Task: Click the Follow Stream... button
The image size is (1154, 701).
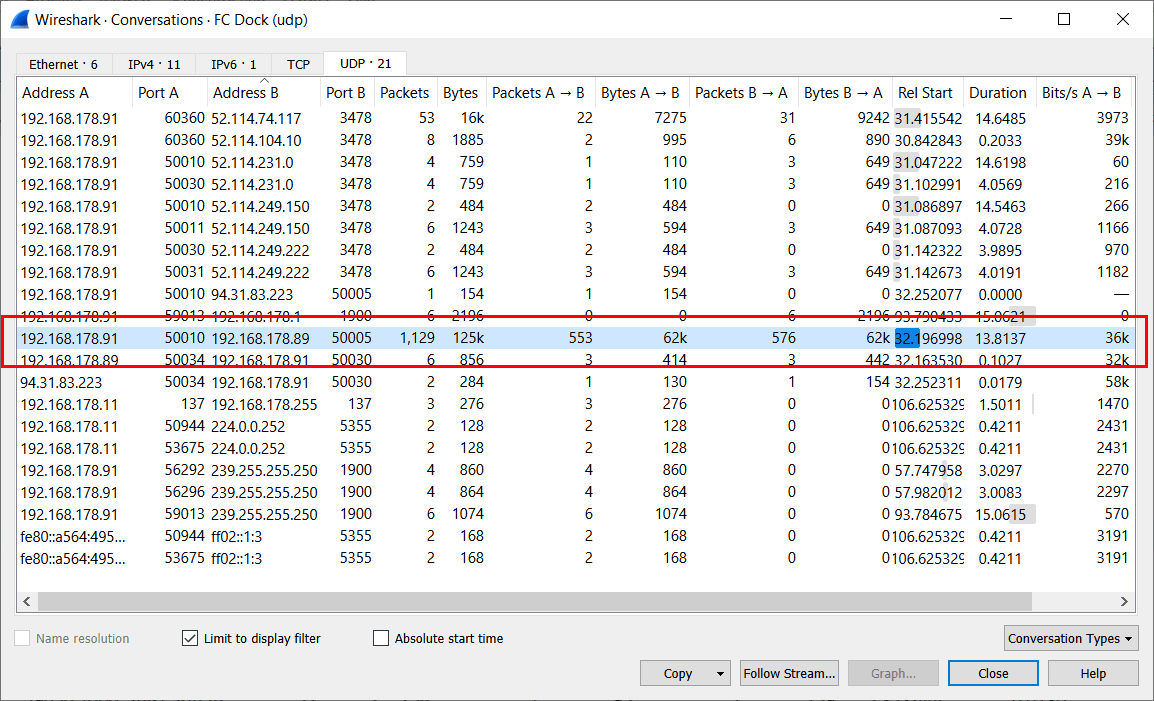Action: tap(789, 673)
